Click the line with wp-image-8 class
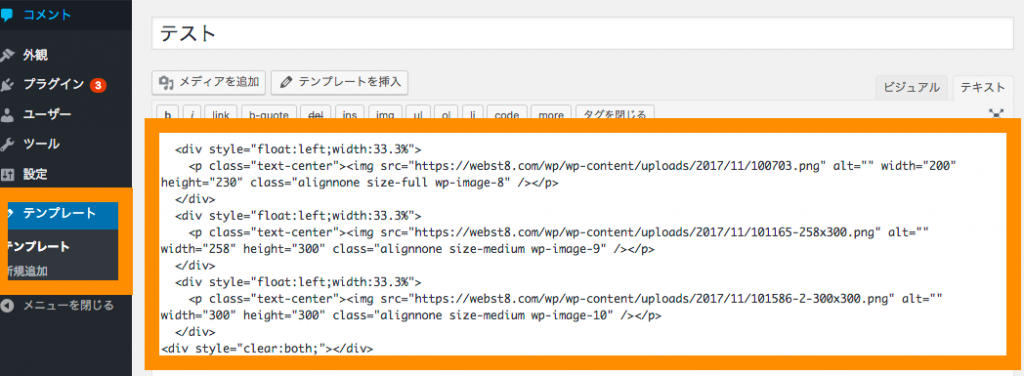 (359, 183)
